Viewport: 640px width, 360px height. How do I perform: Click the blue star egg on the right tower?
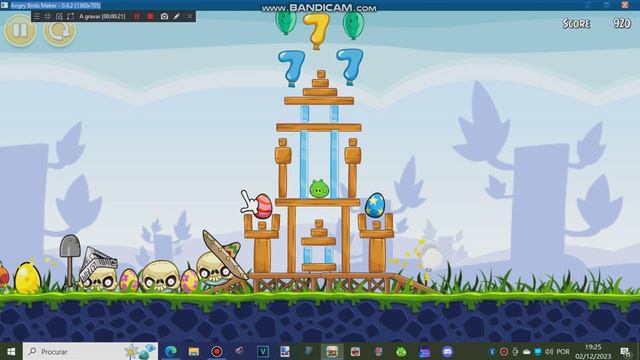click(x=375, y=205)
